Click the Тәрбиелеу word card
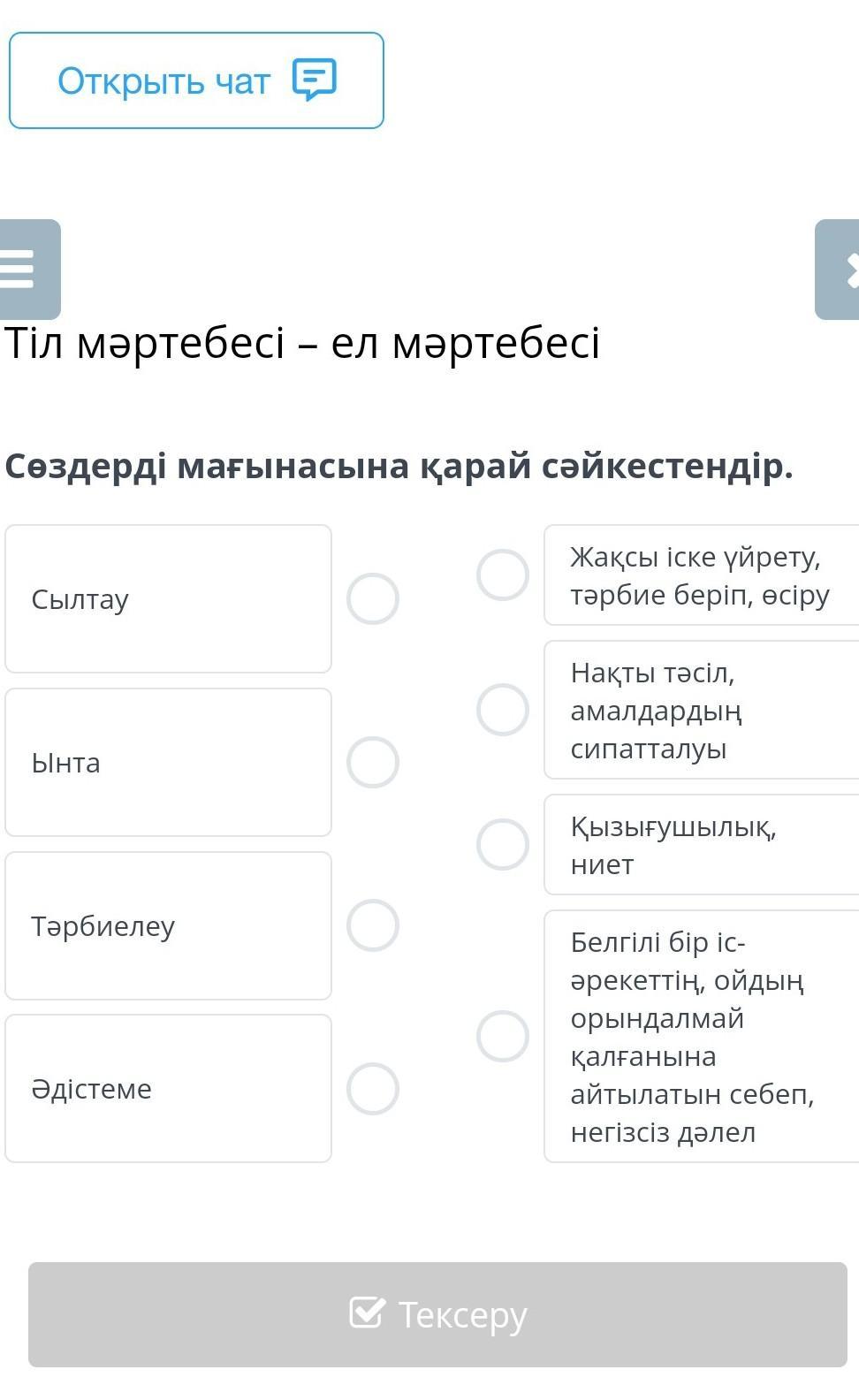Image resolution: width=859 pixels, height=1400 pixels. click(168, 925)
